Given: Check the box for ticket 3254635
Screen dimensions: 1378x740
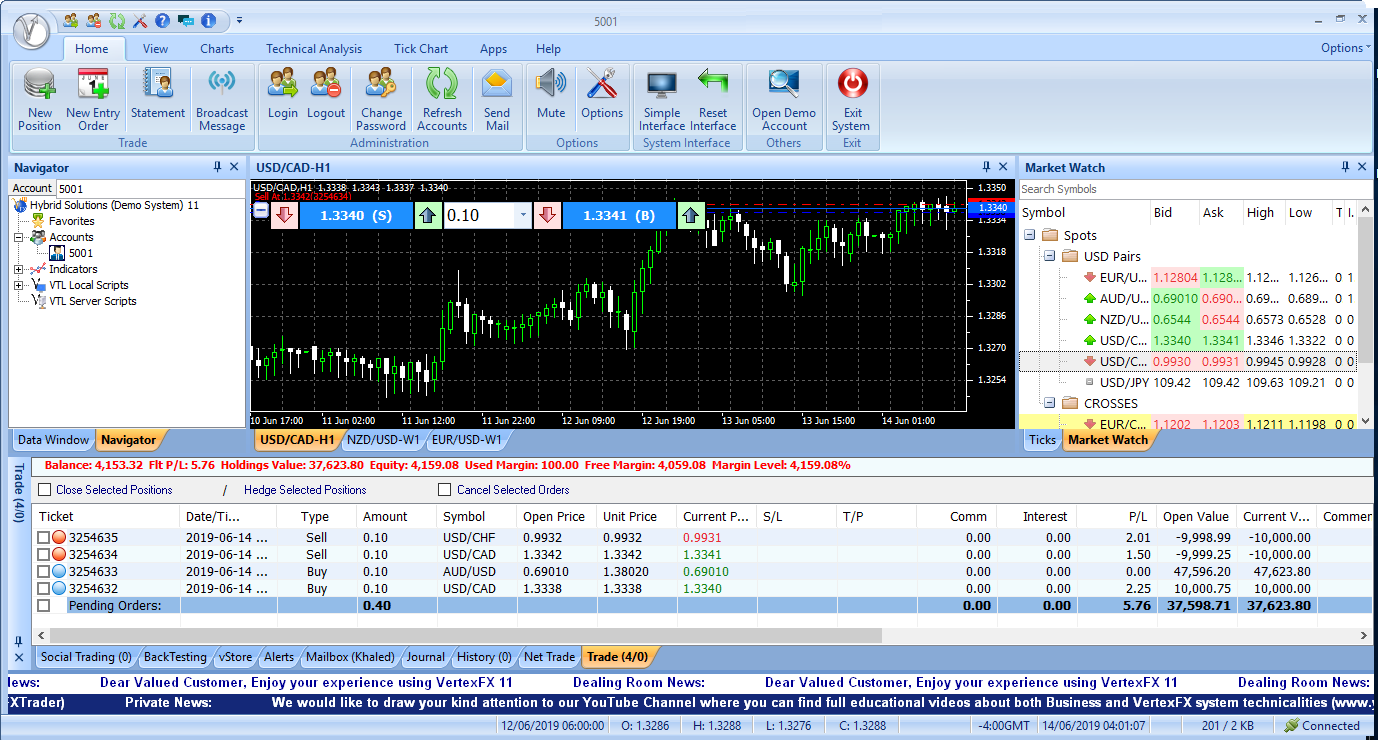Looking at the screenshot, I should (x=43, y=538).
